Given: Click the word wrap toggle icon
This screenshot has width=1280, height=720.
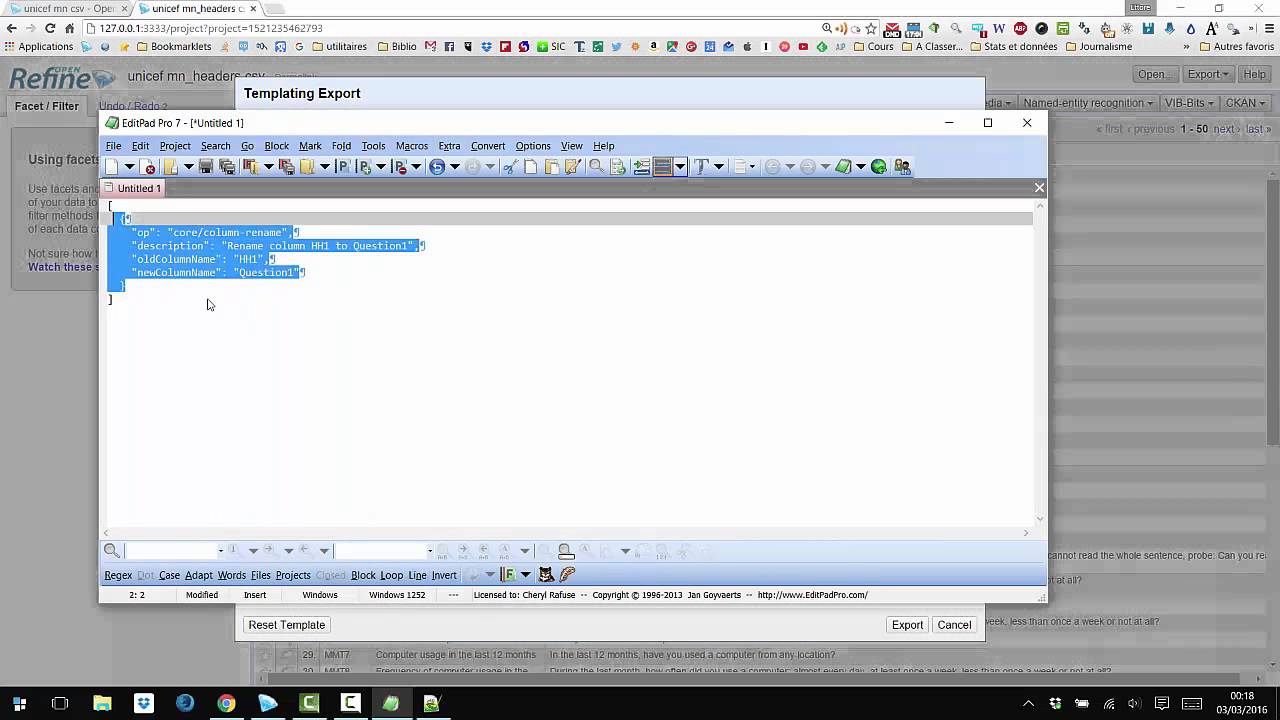Looking at the screenshot, I should pos(642,167).
